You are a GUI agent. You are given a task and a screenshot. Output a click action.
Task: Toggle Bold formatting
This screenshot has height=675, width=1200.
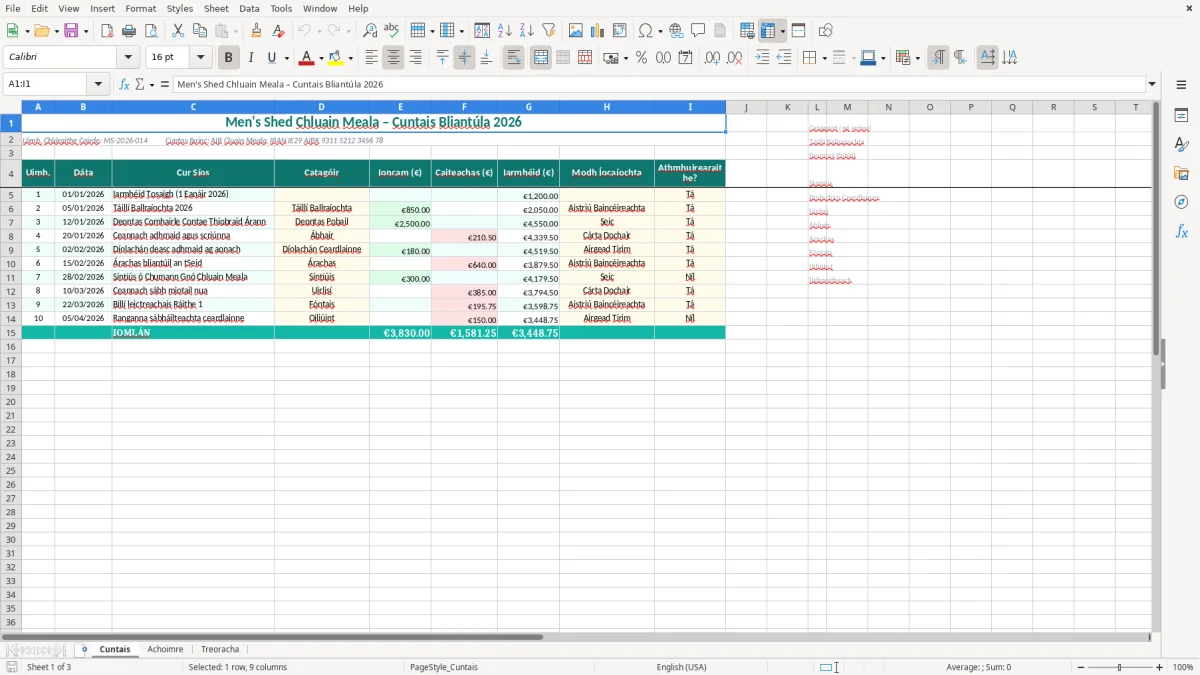[229, 58]
